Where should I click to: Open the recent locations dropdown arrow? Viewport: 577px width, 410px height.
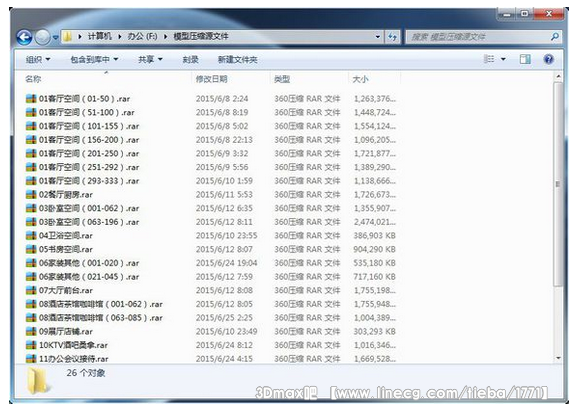coord(55,38)
